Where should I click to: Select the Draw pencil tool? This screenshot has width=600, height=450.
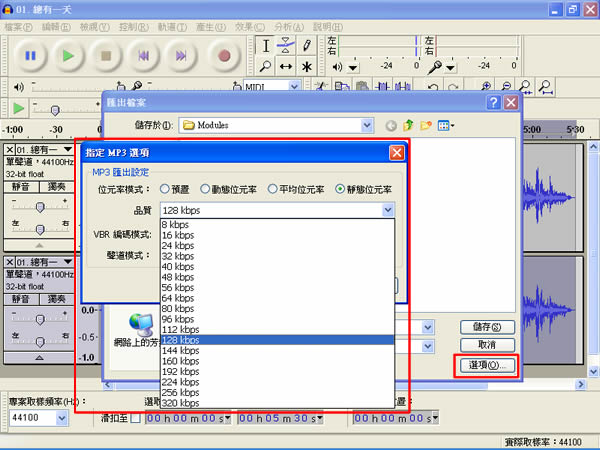[307, 46]
